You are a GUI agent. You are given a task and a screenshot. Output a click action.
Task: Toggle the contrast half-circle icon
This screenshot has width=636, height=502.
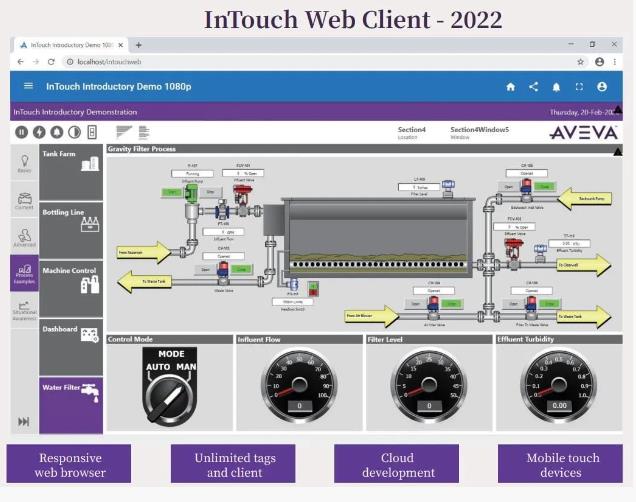tap(74, 132)
